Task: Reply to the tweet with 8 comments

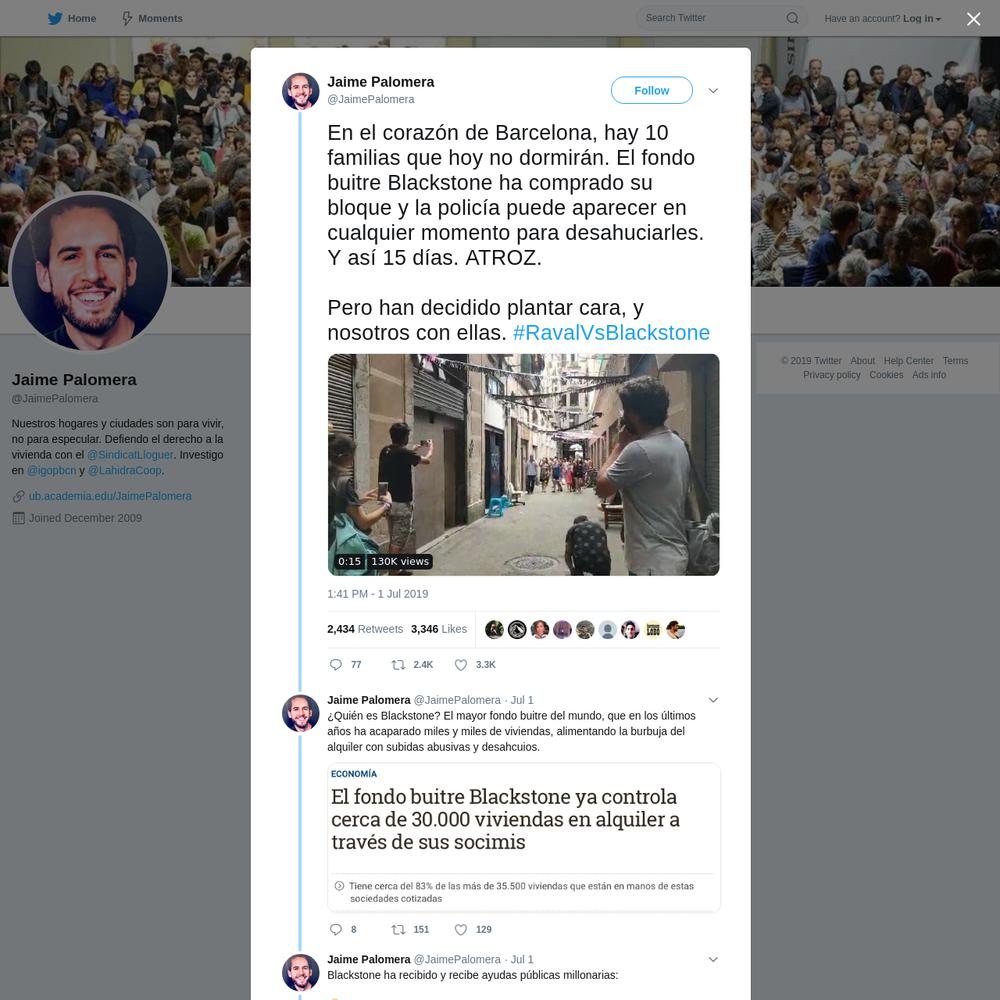Action: tap(335, 929)
